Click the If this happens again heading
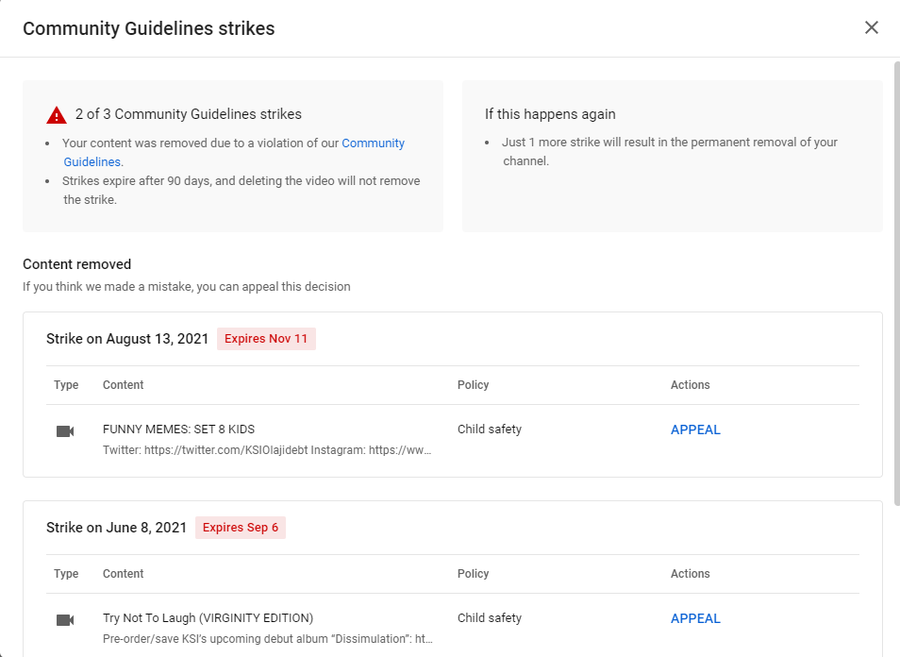This screenshot has width=900, height=657. click(x=550, y=114)
